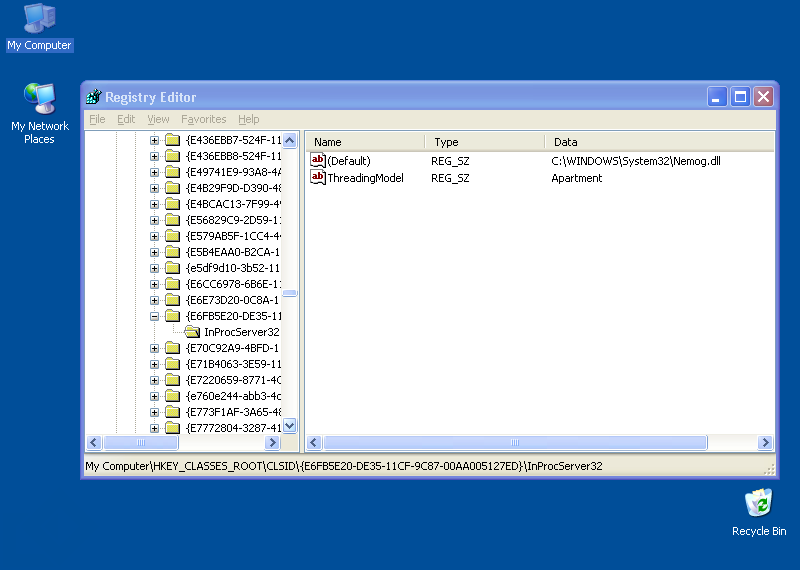This screenshot has height=570, width=800.
Task: Maximize the Registry Editor window
Action: (740, 96)
